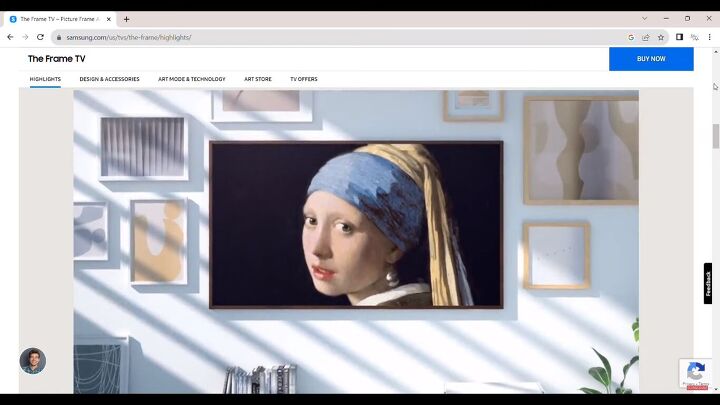The height and width of the screenshot is (405, 720).
Task: View site information via lock icon
Action: (x=59, y=37)
